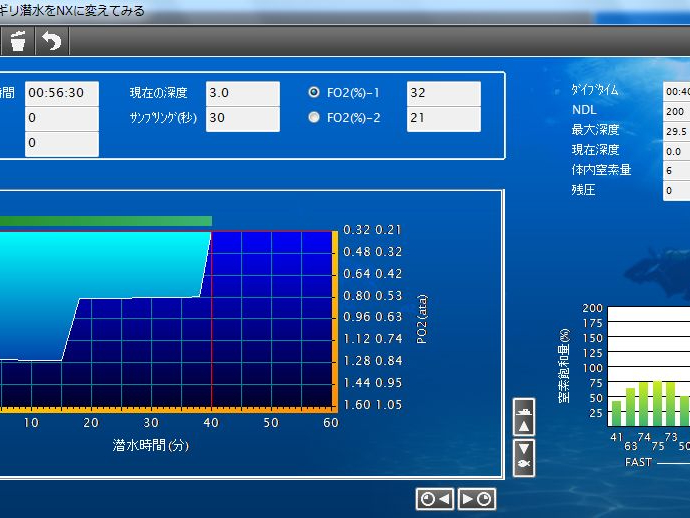690x518 pixels.
Task: Click the NDL value field showing 200
Action: (676, 111)
